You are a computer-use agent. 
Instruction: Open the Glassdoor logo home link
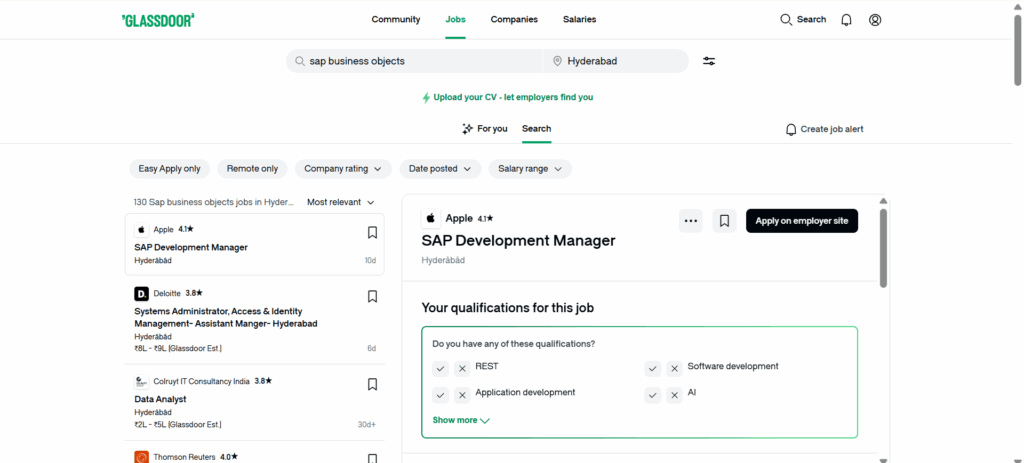tap(158, 20)
